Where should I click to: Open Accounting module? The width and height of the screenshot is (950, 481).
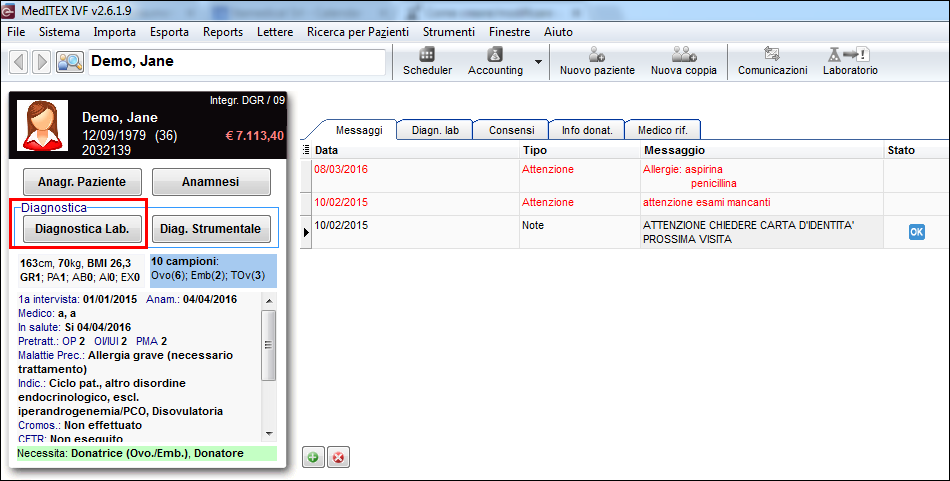495,61
